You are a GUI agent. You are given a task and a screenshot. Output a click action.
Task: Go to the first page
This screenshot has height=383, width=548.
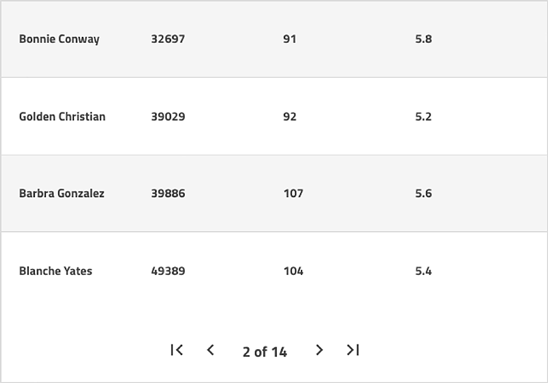pos(177,350)
